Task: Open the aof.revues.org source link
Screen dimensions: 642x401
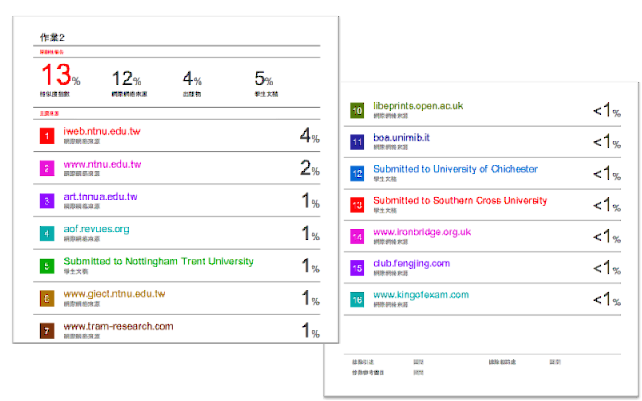Action: [x=96, y=229]
